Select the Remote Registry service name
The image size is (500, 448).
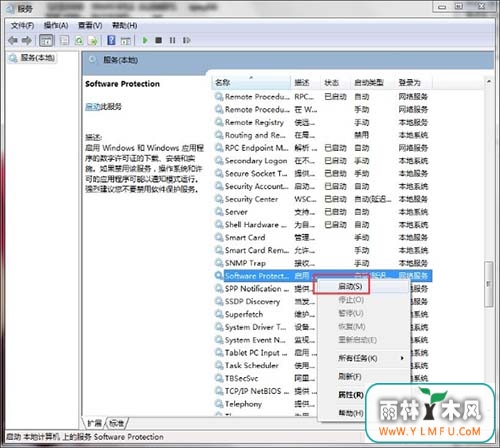pos(254,122)
